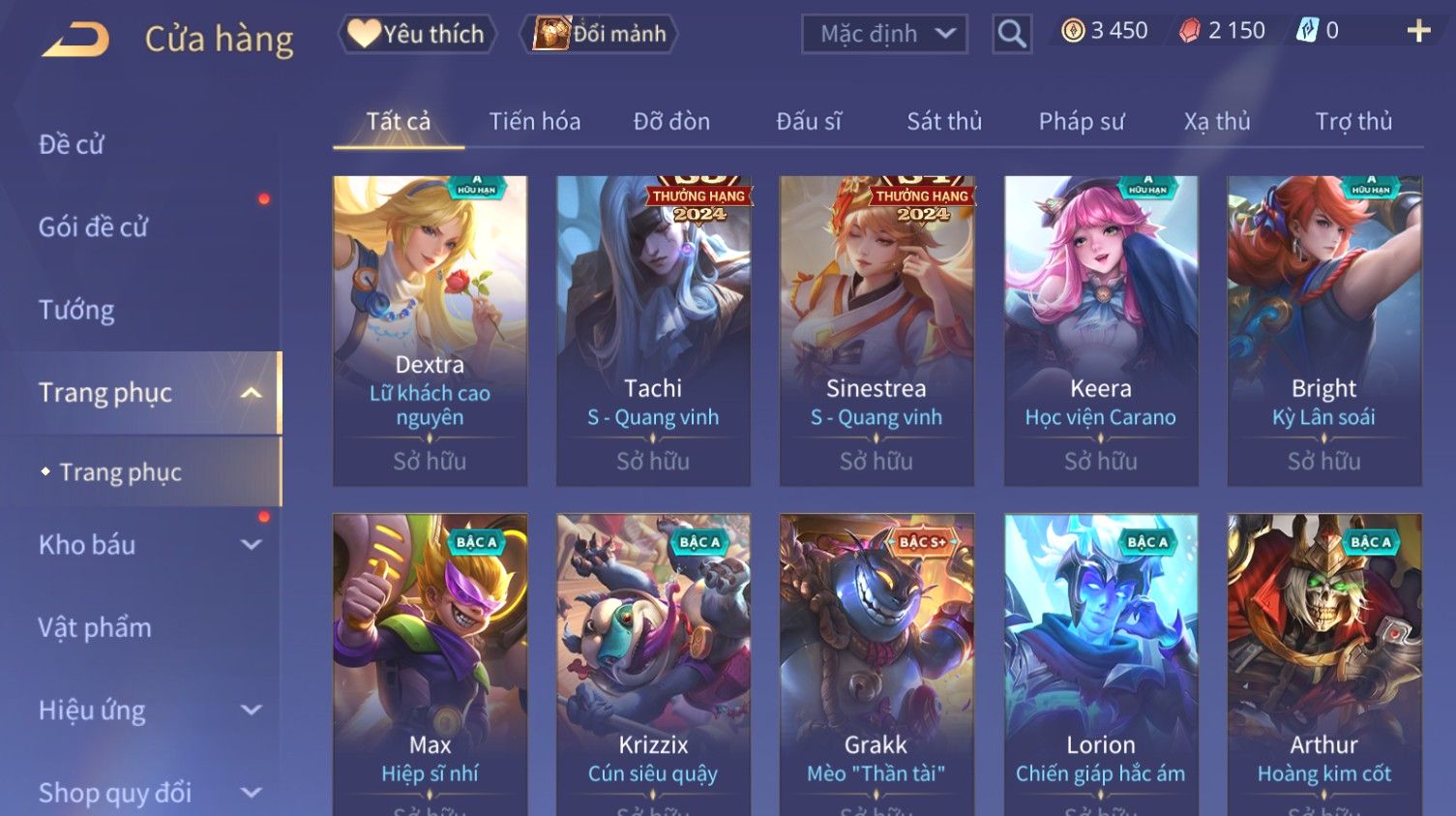Image resolution: width=1456 pixels, height=816 pixels.
Task: Select the Tachi S - Quang vinh skin
Action: tap(653, 331)
